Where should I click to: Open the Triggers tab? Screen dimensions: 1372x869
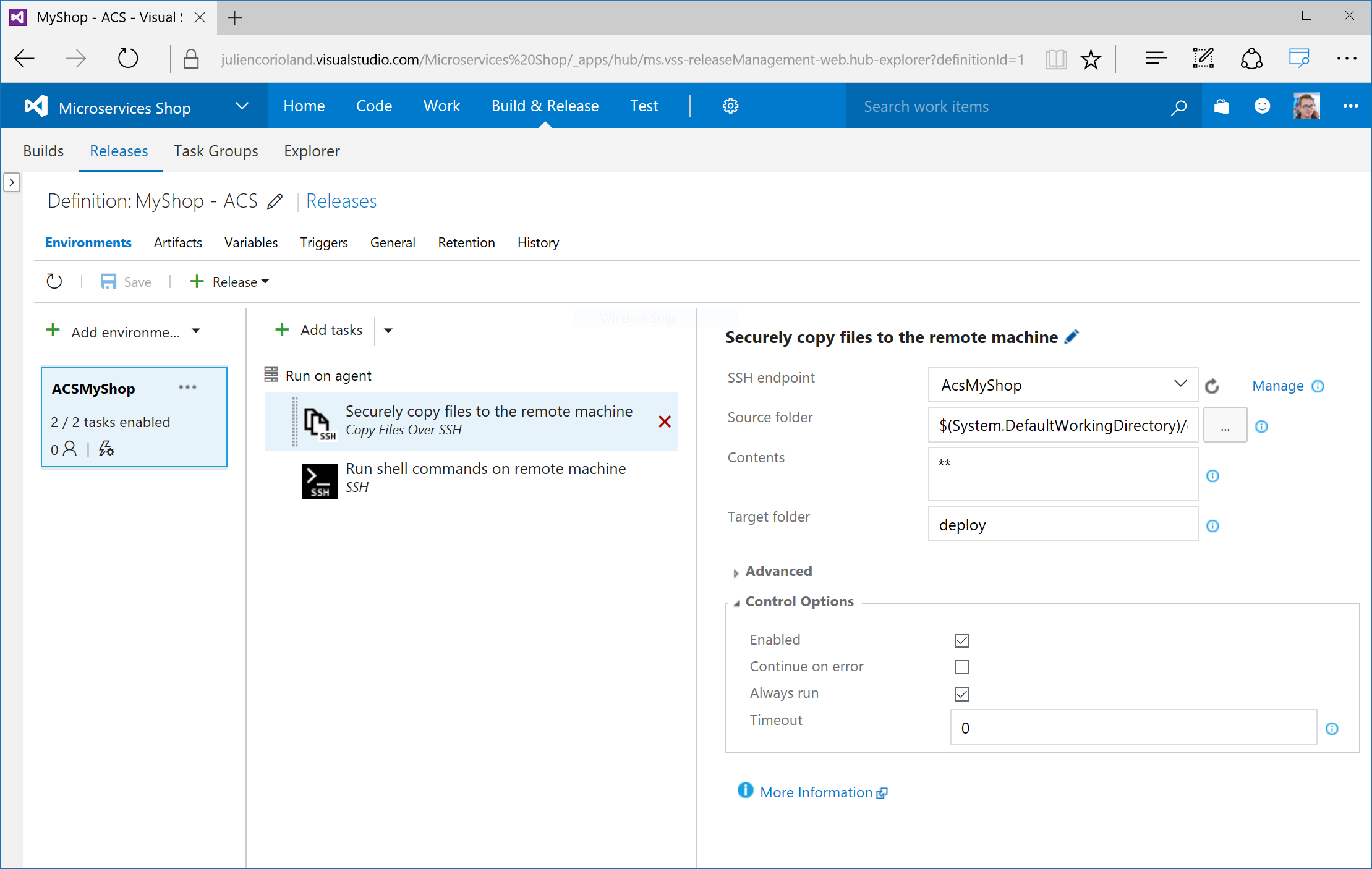pos(324,243)
